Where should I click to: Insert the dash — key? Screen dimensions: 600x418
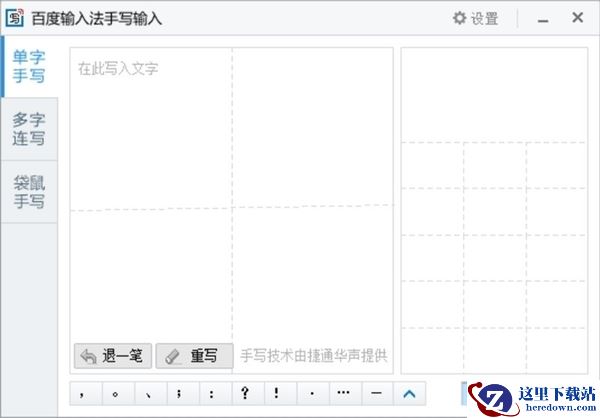tap(378, 393)
